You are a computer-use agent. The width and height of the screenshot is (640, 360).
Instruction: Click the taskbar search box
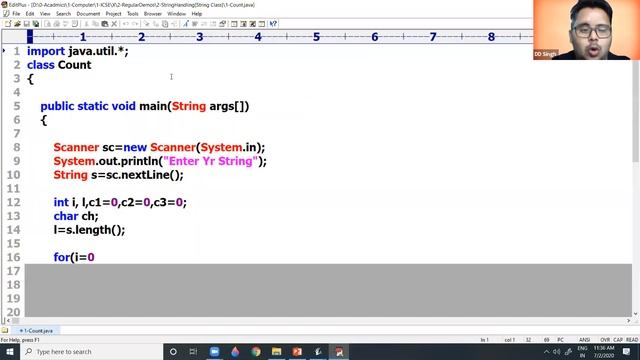[x=92, y=351]
